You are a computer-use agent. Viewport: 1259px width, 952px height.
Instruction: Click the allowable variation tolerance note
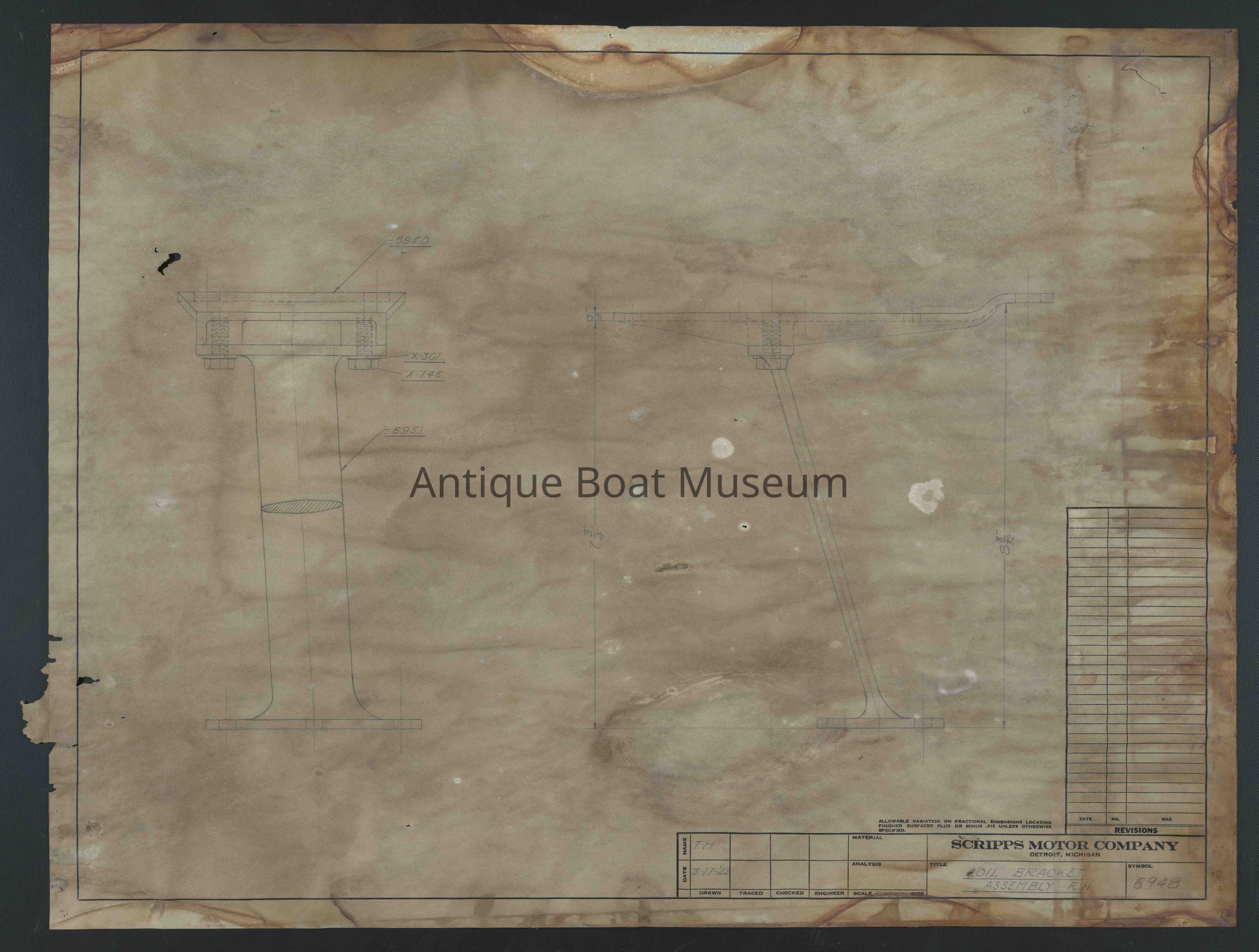(965, 826)
